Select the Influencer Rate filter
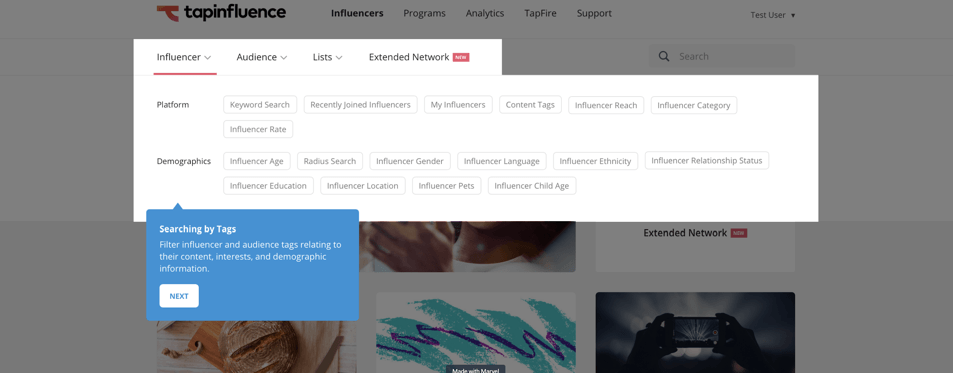This screenshot has width=953, height=373. 258,129
